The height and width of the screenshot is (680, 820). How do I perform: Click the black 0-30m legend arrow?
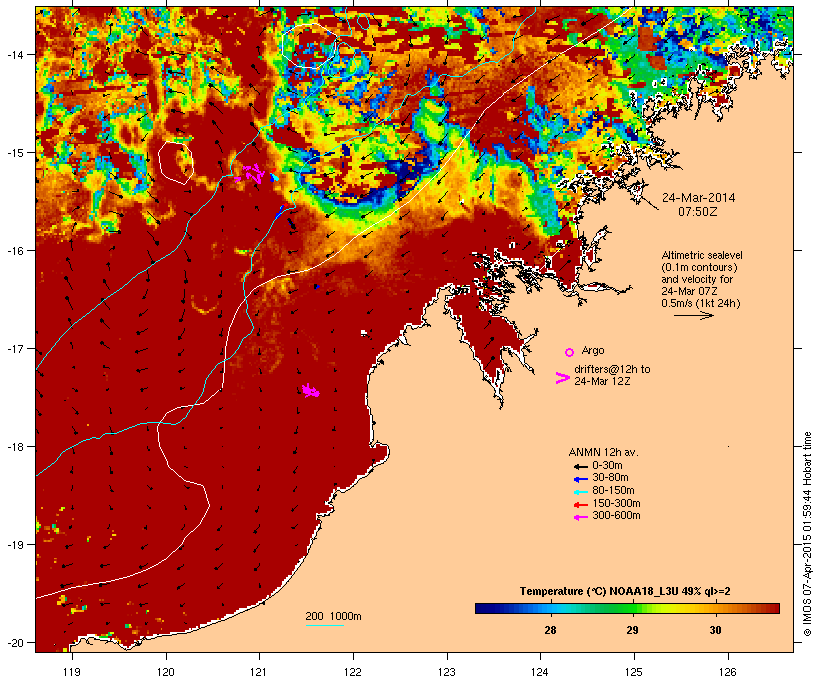580,467
